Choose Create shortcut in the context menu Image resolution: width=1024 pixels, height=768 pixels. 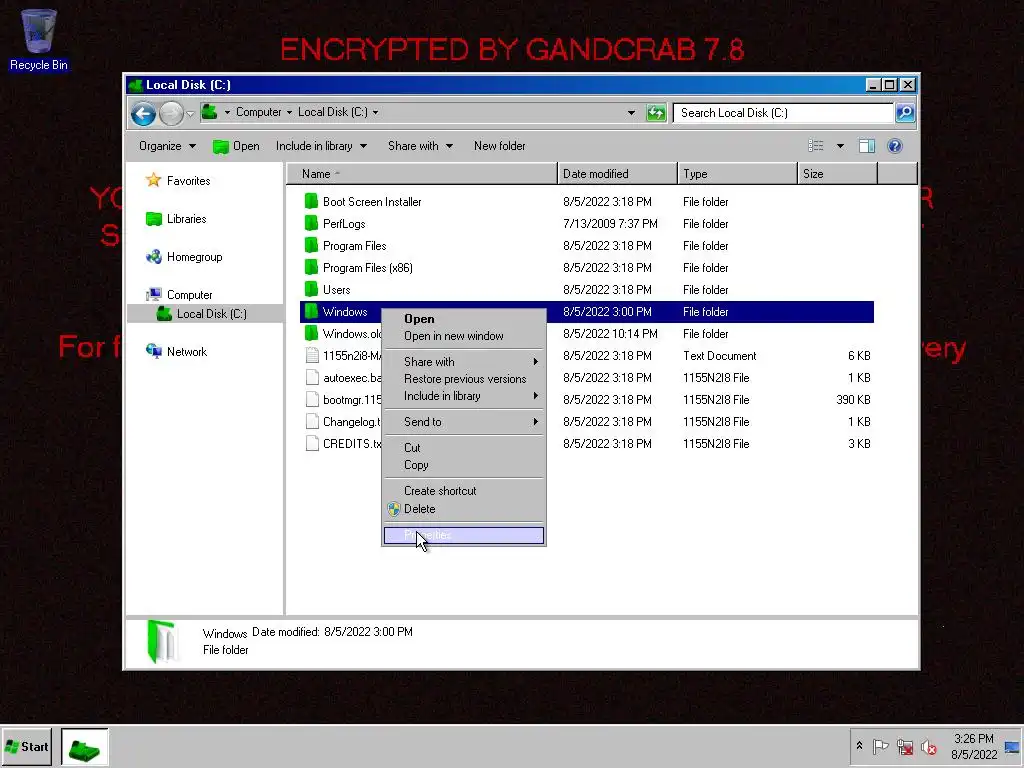pyautogui.click(x=464, y=490)
